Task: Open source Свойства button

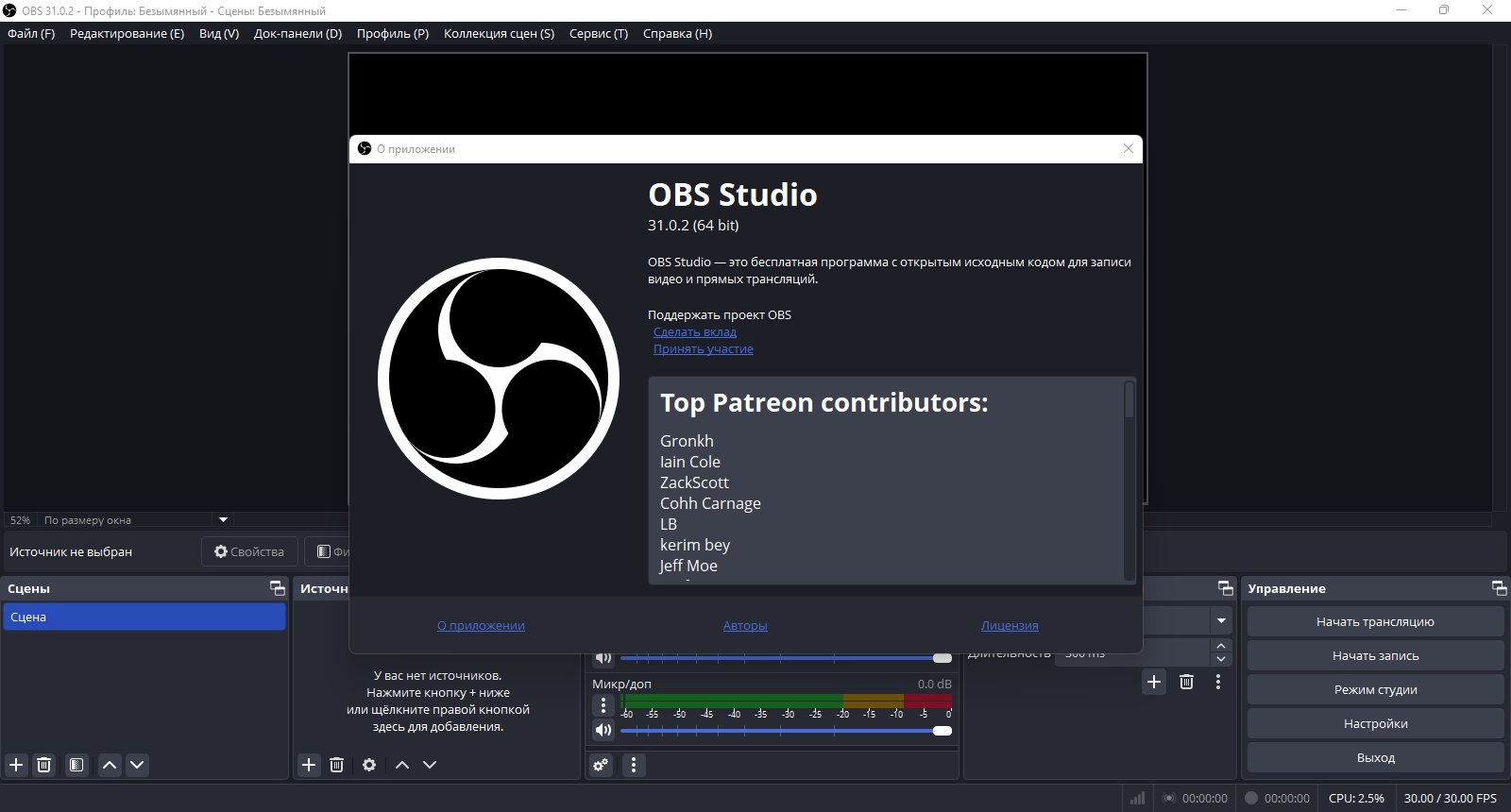Action: click(x=249, y=551)
